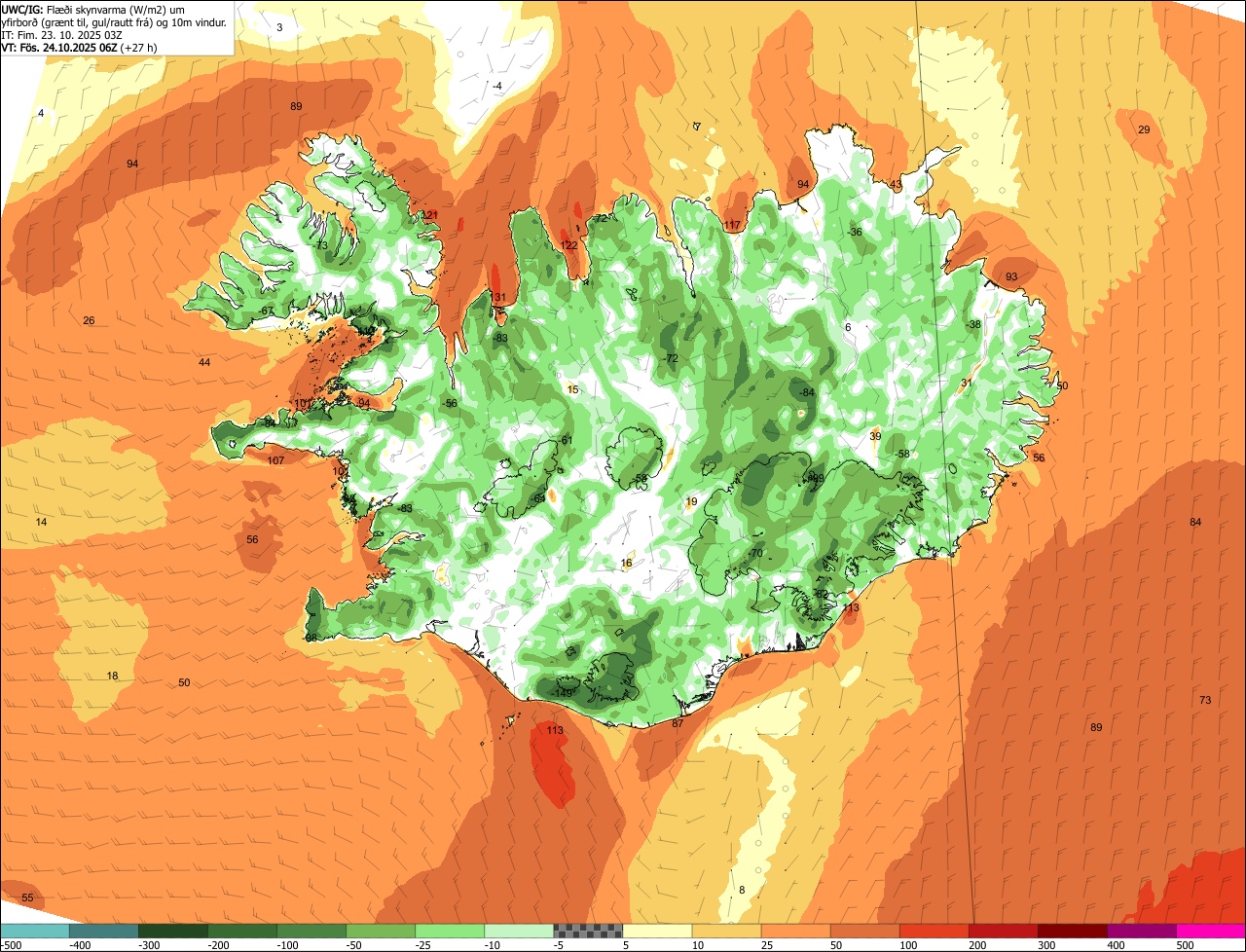Click the Westfjords value '-67'
1246x952 pixels.
pyautogui.click(x=266, y=311)
